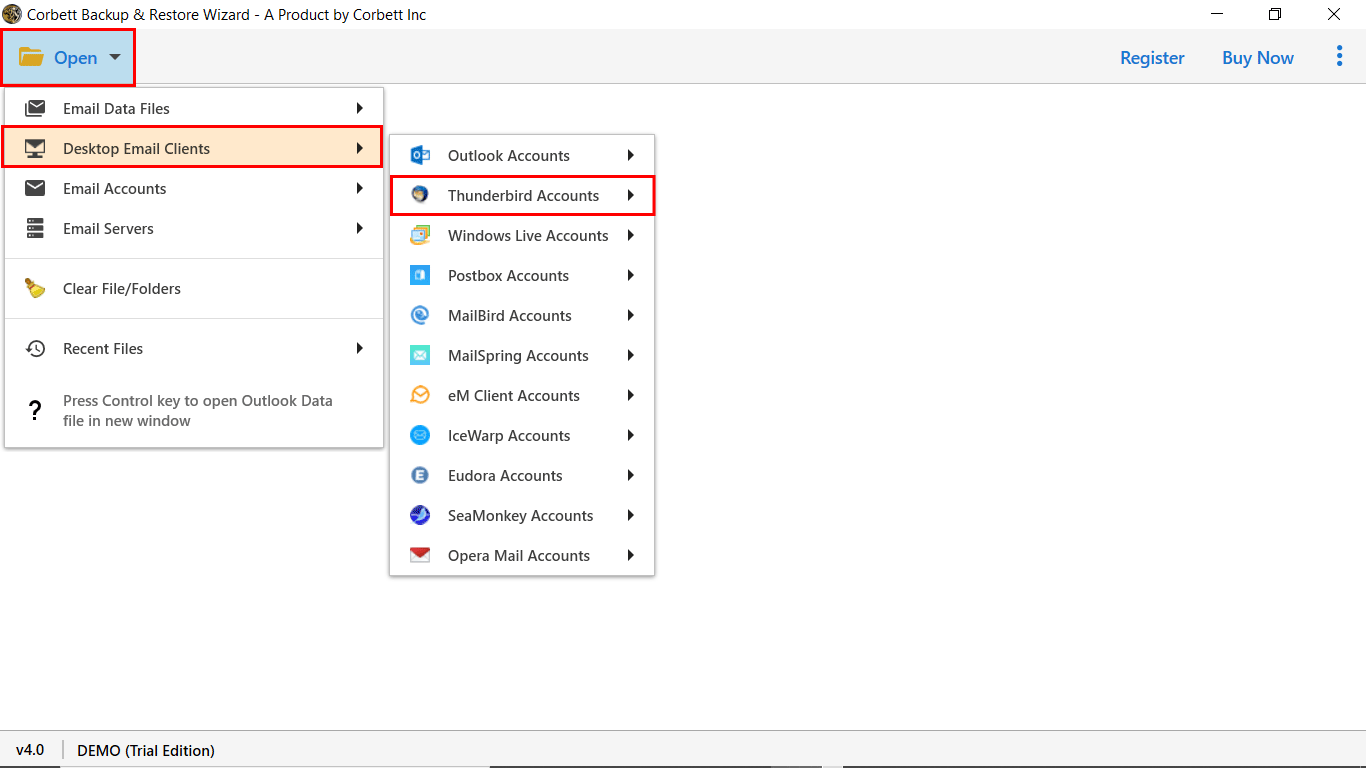Choose eM Client Accounts option
1366x768 pixels.
522,395
